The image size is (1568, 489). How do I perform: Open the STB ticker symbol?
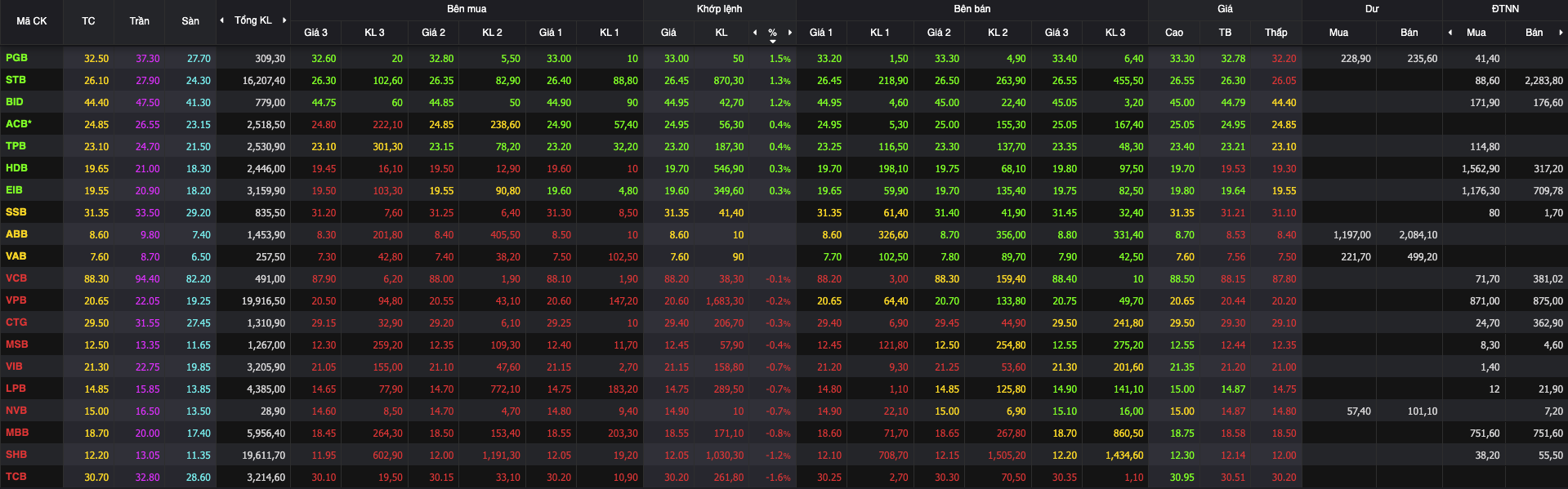click(x=16, y=80)
